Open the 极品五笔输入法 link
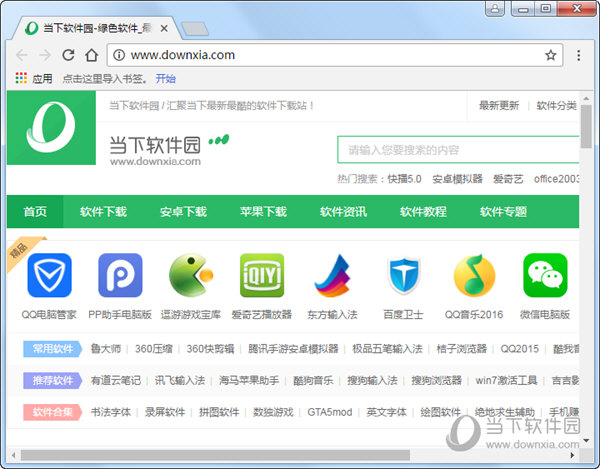The height and width of the screenshot is (469, 600). click(387, 348)
